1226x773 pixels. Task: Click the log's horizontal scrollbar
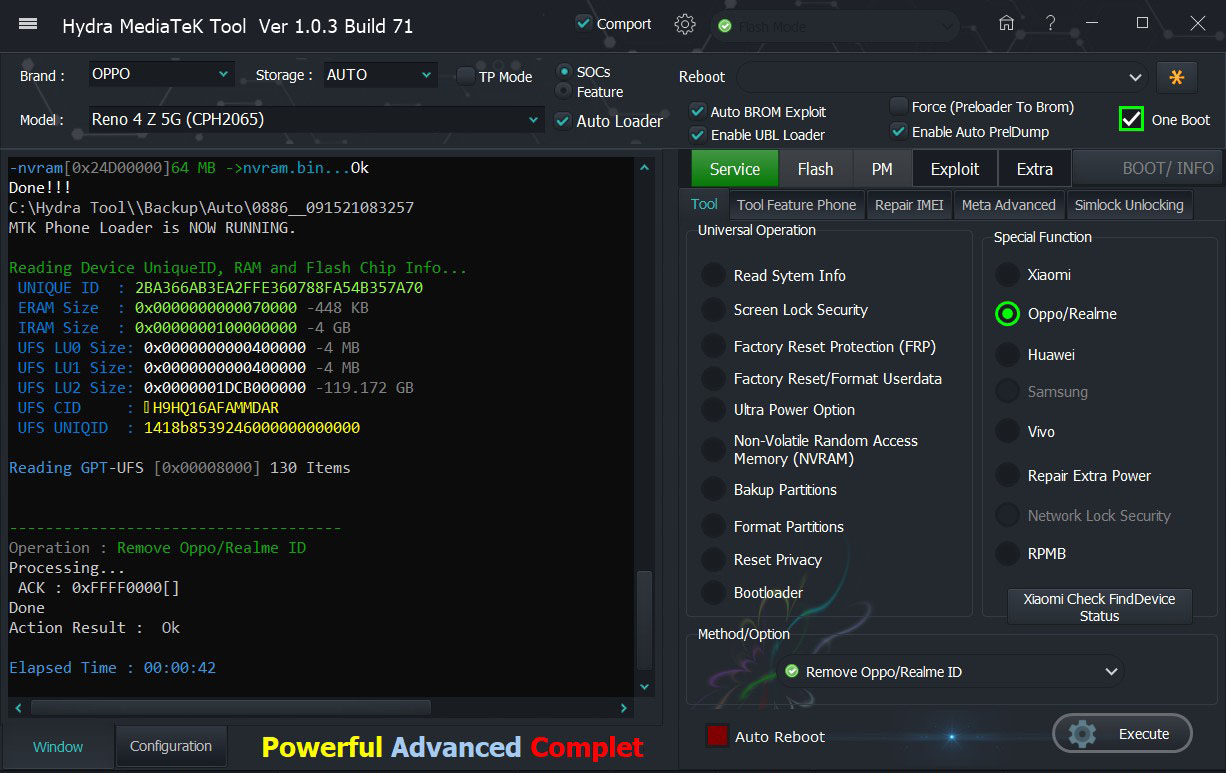(x=231, y=707)
